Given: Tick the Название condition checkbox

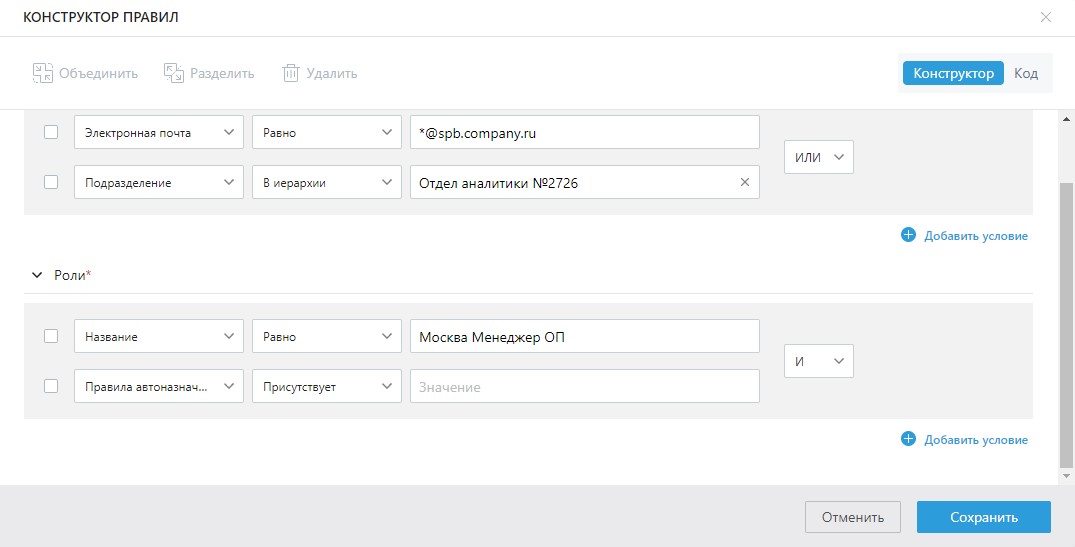Looking at the screenshot, I should pyautogui.click(x=51, y=337).
